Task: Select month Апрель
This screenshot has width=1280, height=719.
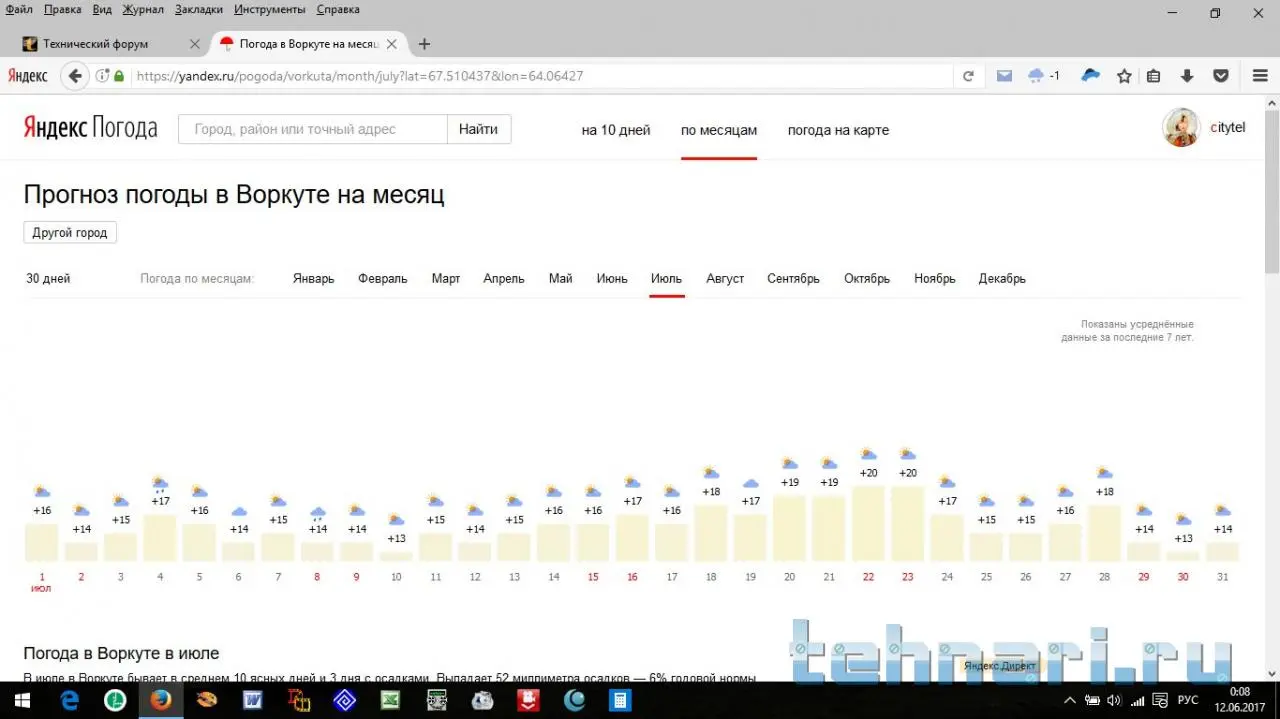Action: coord(504,279)
